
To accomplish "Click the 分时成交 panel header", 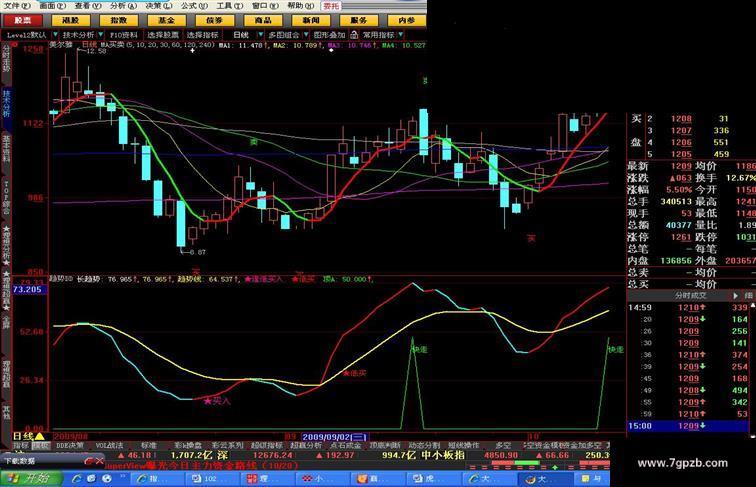I will point(689,296).
